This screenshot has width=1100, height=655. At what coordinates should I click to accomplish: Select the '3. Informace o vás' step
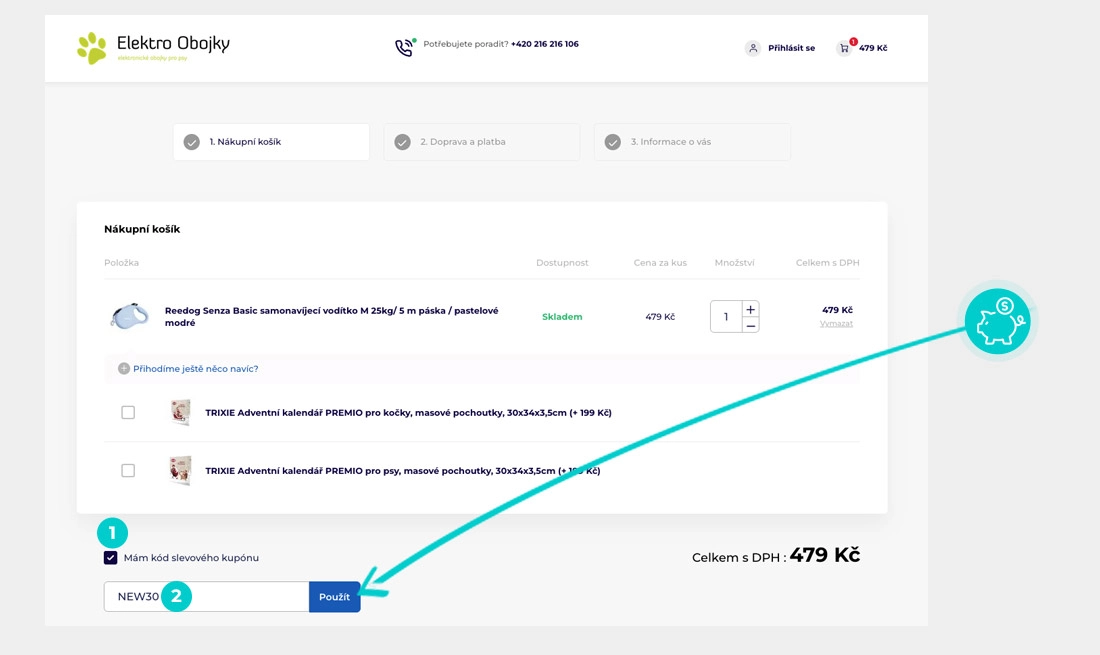coord(691,142)
